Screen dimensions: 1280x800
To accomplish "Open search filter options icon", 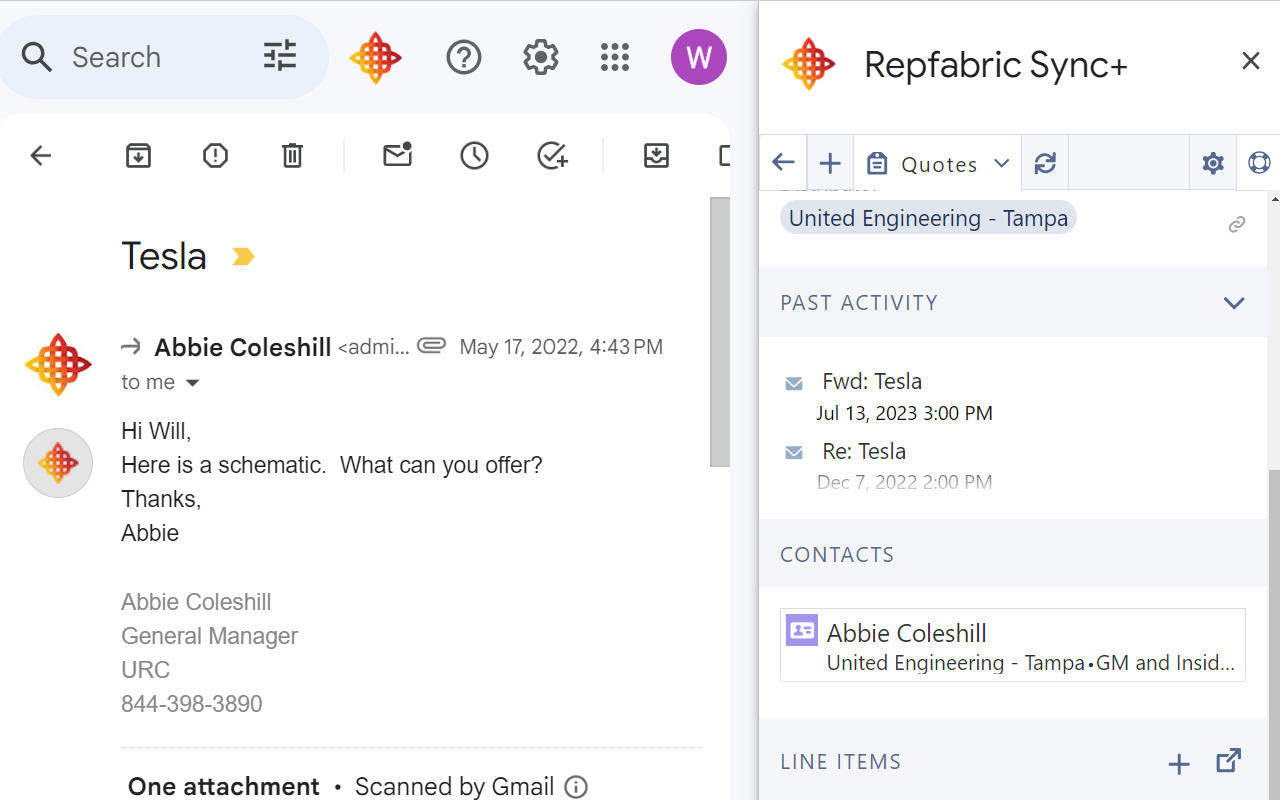I will pyautogui.click(x=280, y=56).
